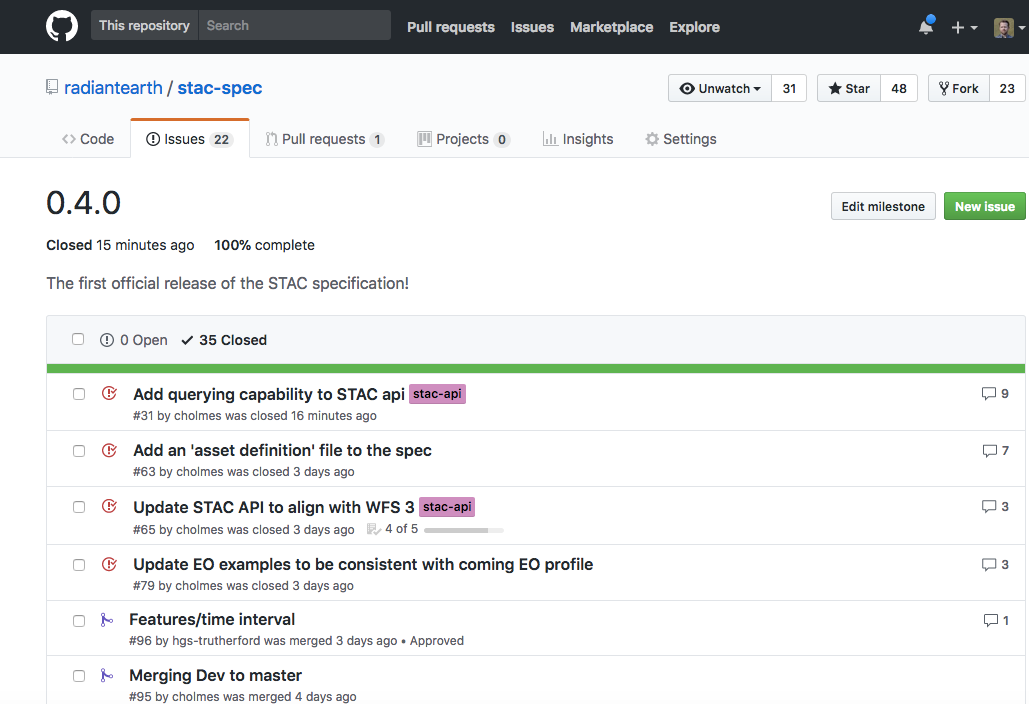This screenshot has height=704, width=1029.
Task: Click closed-issue icon for 'Update STAC API'
Action: (x=110, y=507)
